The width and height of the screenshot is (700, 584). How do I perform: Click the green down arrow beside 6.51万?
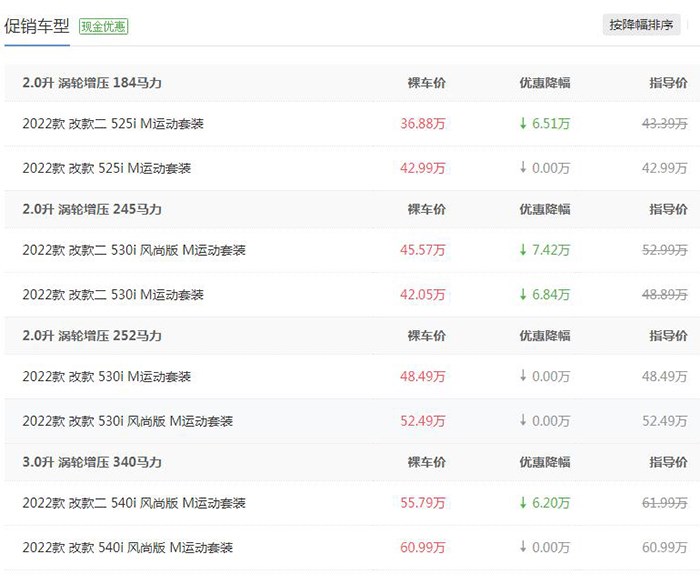[523, 123]
